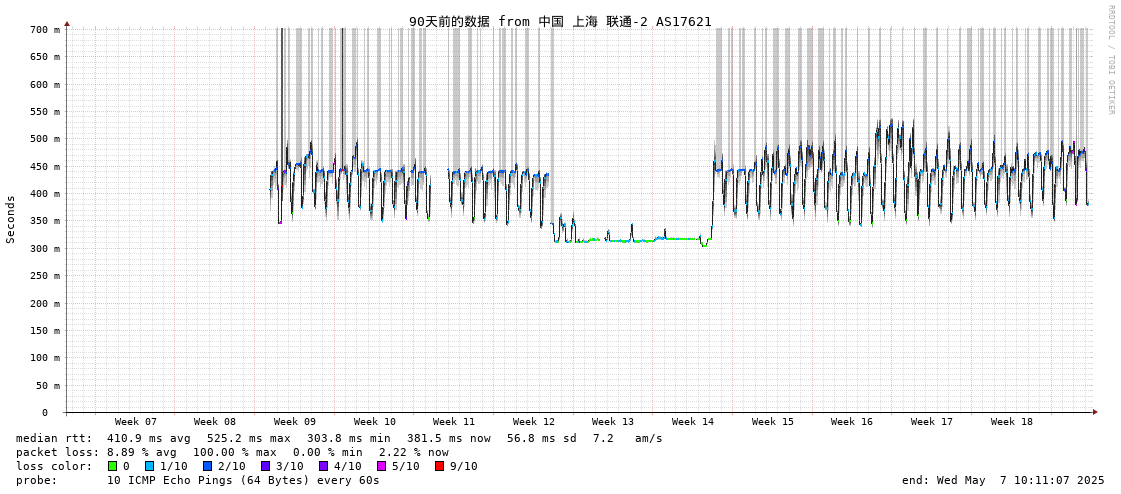
Task: Click the 303.8 ms min value
Action: click(x=347, y=438)
